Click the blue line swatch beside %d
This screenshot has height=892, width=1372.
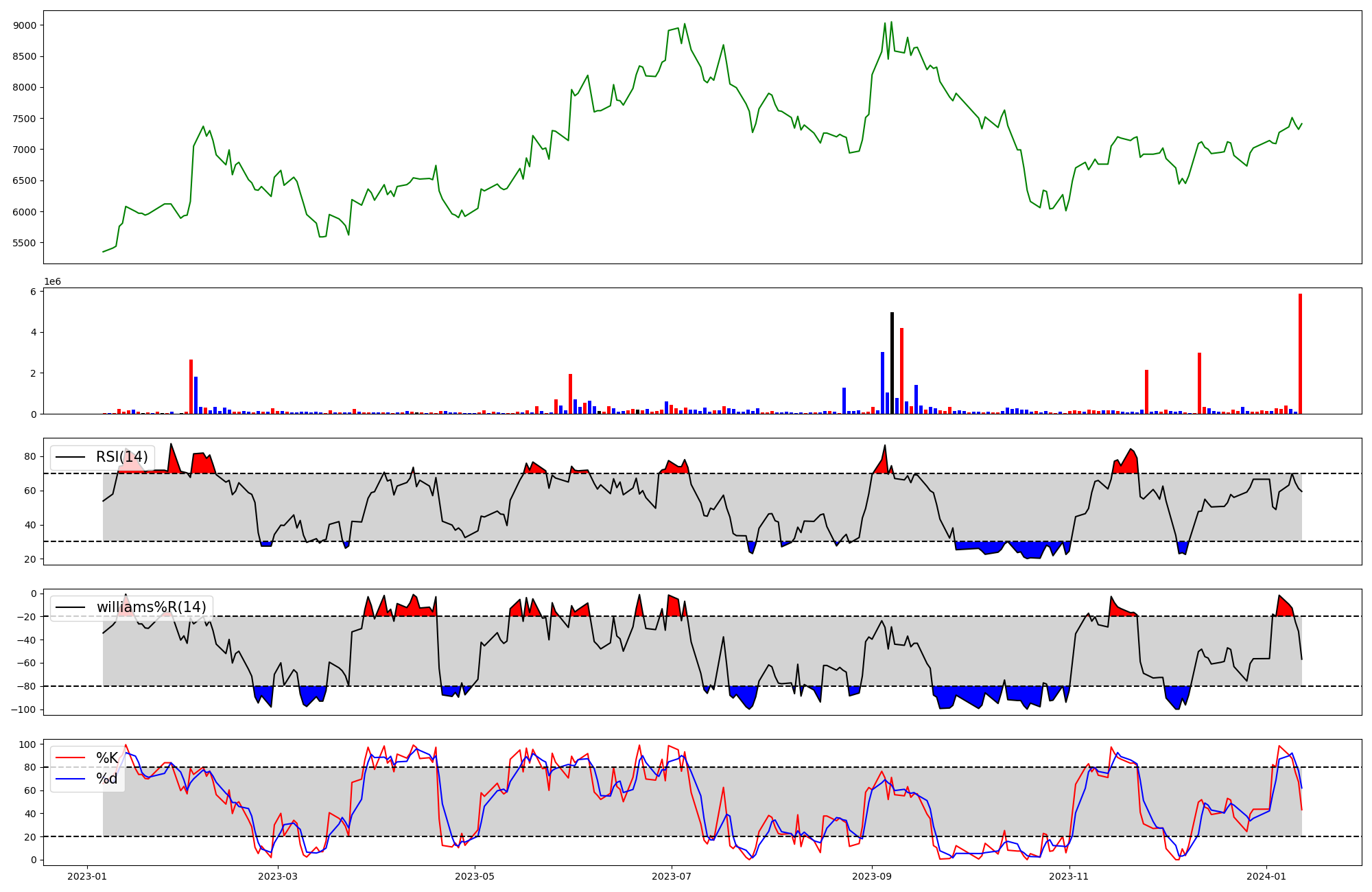70,779
